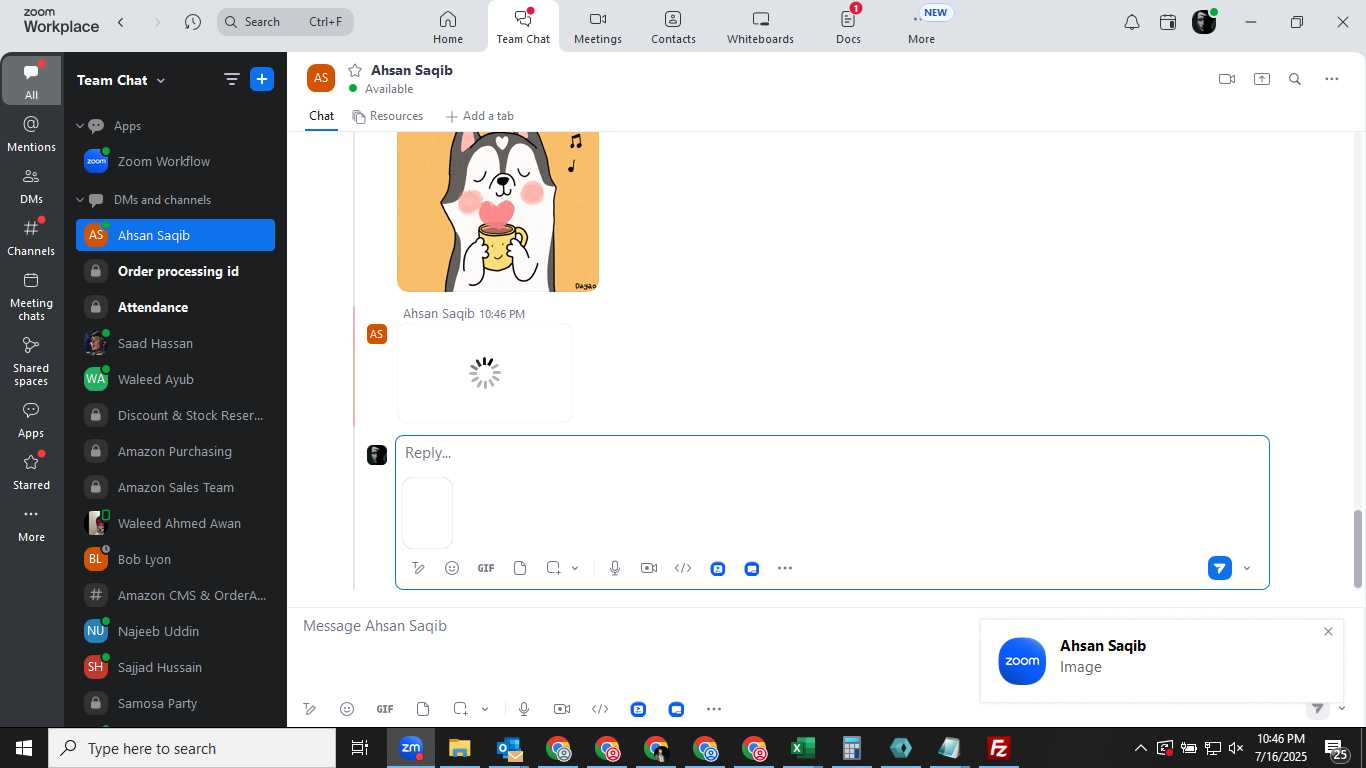Open screenshot dropdown arrow in reply box

575,568
